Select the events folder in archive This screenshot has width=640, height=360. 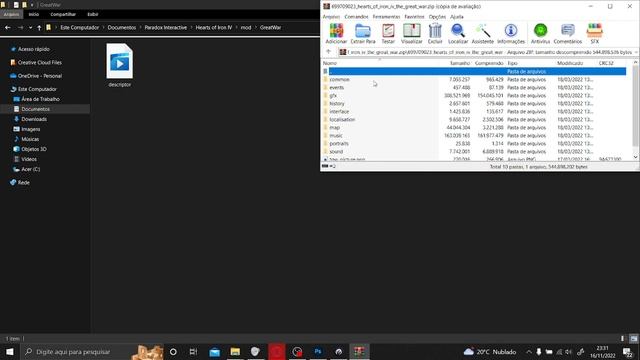337,87
